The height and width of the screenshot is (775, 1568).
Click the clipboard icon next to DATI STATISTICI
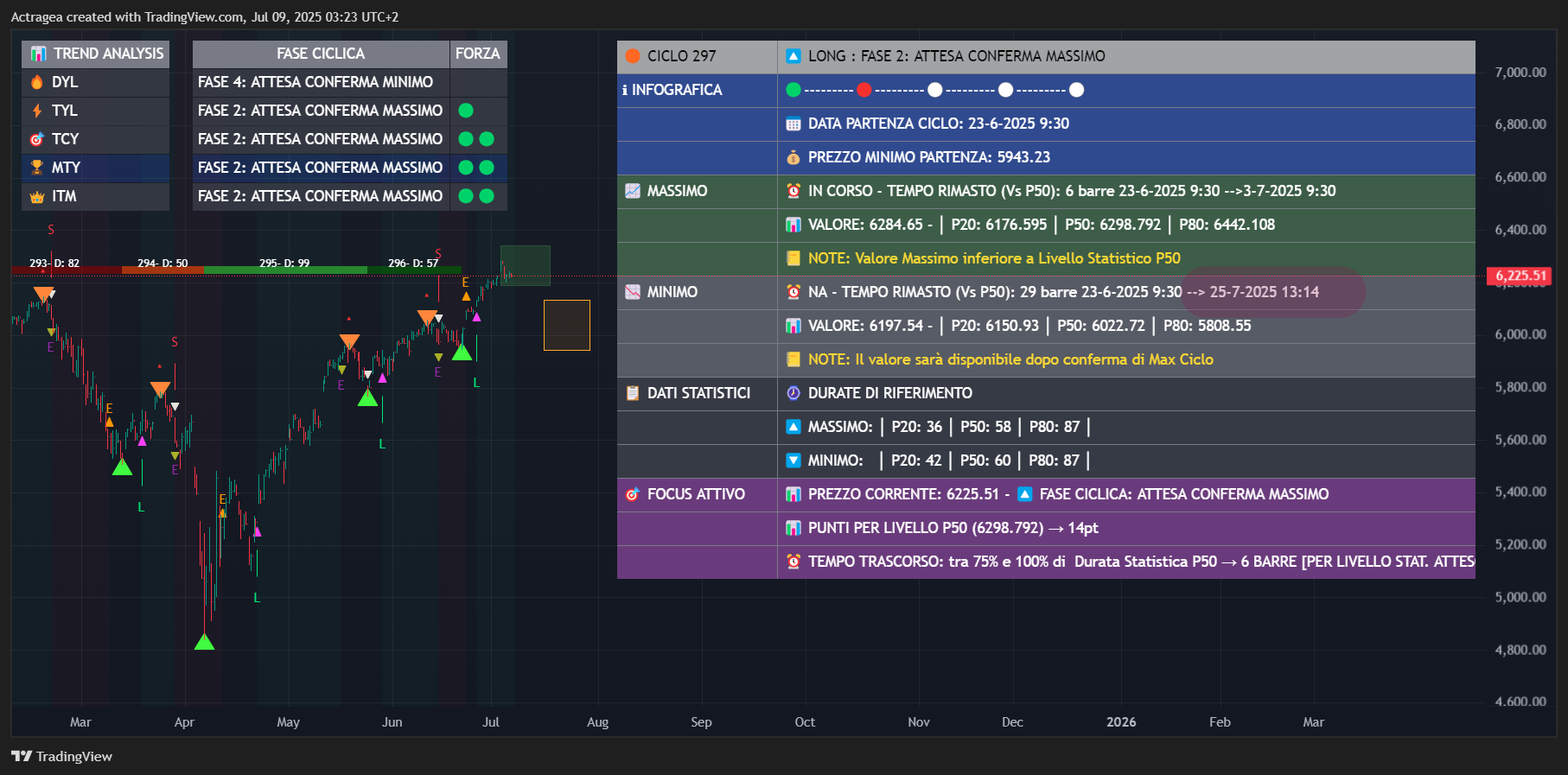[633, 393]
